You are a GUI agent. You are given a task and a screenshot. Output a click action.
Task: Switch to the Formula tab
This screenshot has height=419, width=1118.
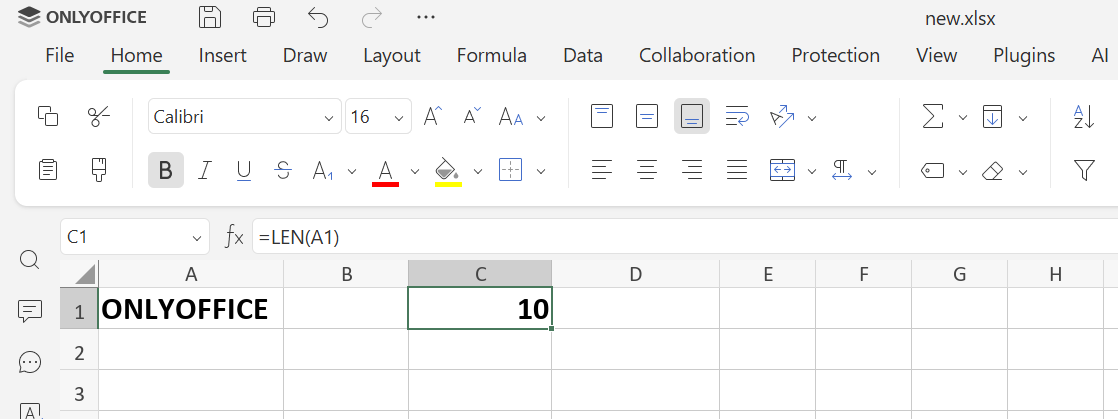[492, 56]
